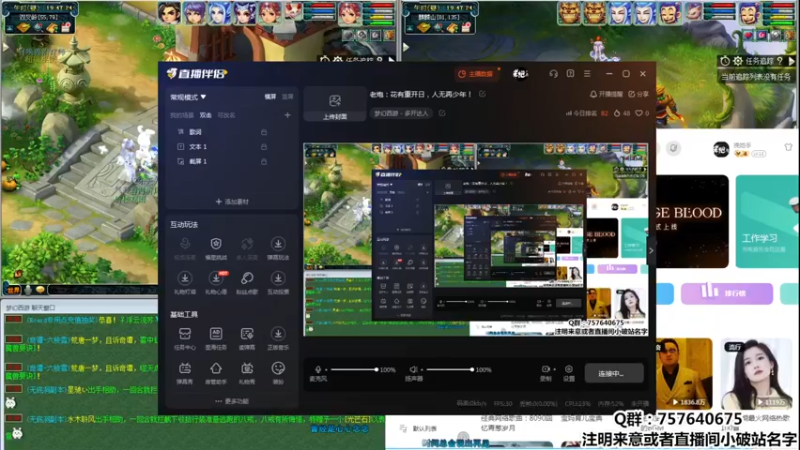Open the first greyed interactive play icon
This screenshot has height=450, width=800.
(185, 244)
